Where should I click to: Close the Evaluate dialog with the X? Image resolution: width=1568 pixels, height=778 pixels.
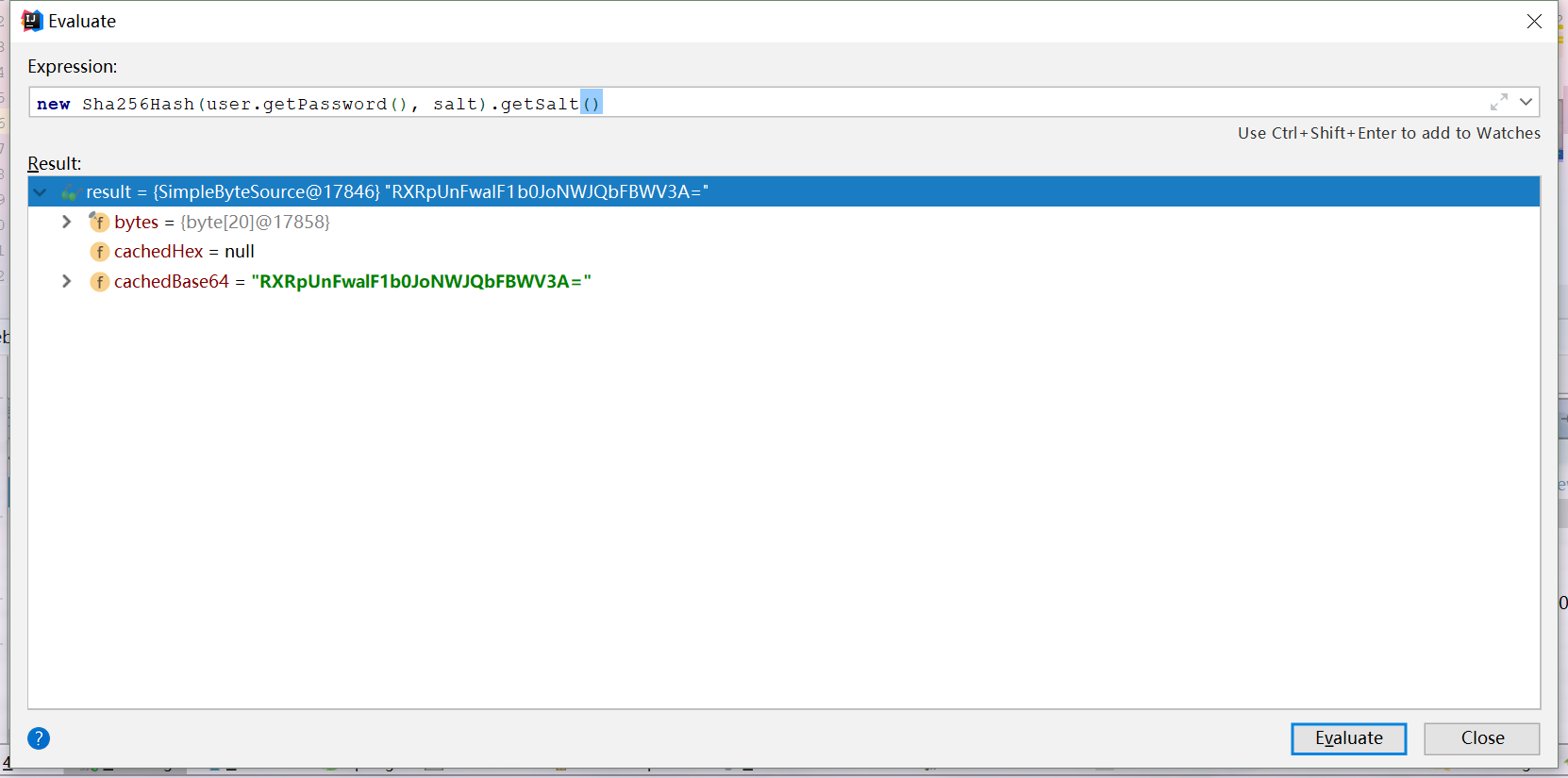[x=1534, y=21]
